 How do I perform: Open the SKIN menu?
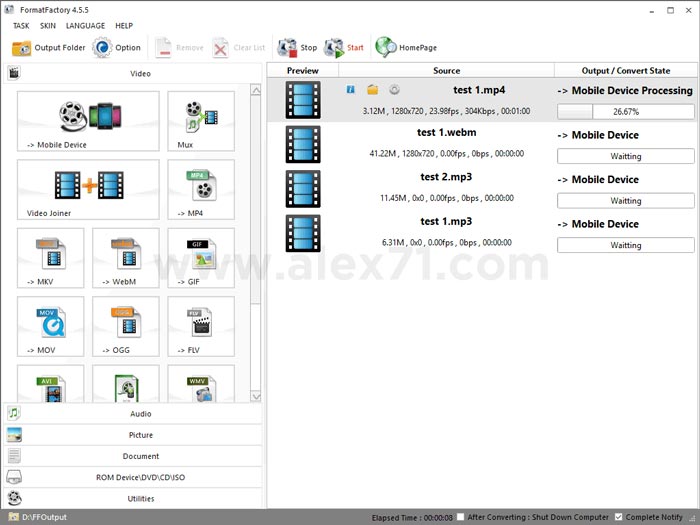tap(48, 26)
